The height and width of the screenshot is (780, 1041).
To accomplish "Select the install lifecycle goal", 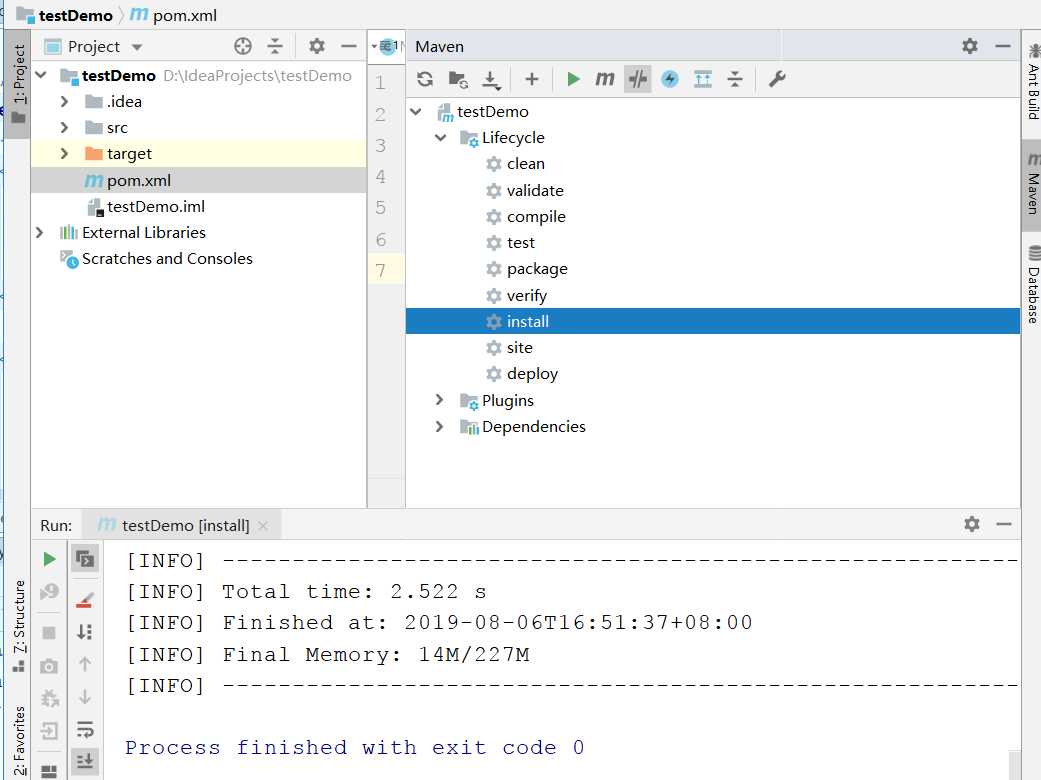I will pos(712,321).
